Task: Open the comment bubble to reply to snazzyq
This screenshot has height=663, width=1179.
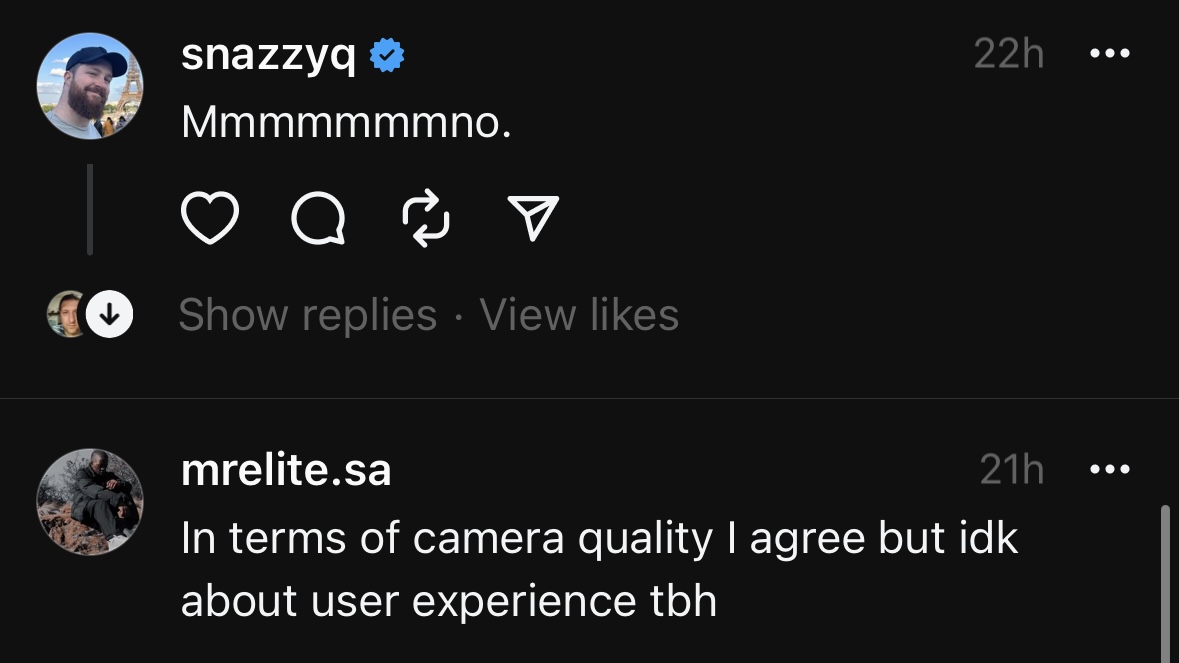Action: (x=318, y=218)
